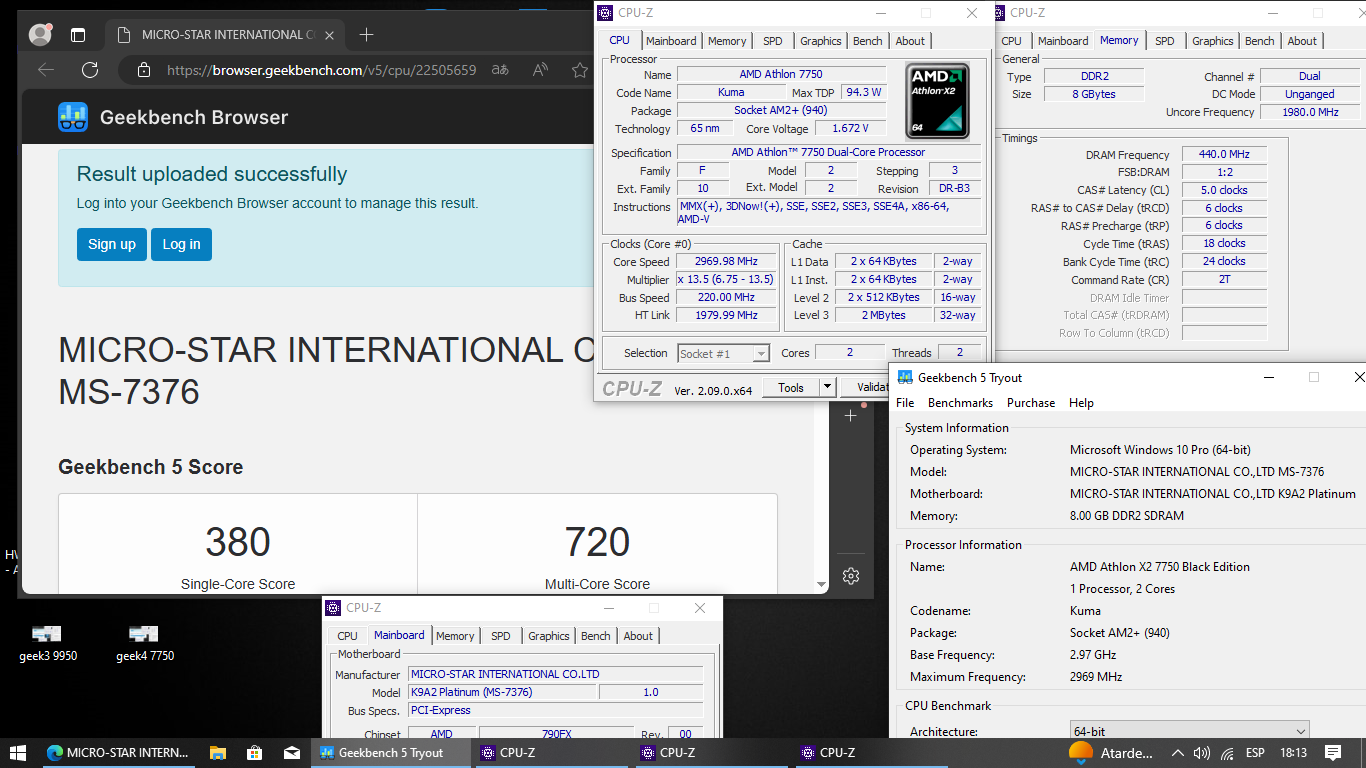The width and height of the screenshot is (1366, 768).
Task: Open the Benchmarks menu in Geekbench 5 Tryout
Action: [960, 403]
